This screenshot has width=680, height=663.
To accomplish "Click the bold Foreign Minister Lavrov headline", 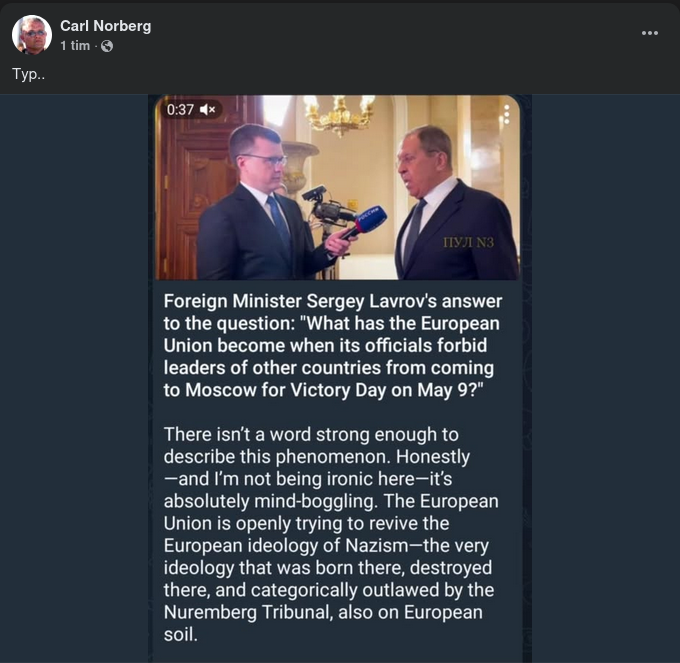I will coord(333,346).
